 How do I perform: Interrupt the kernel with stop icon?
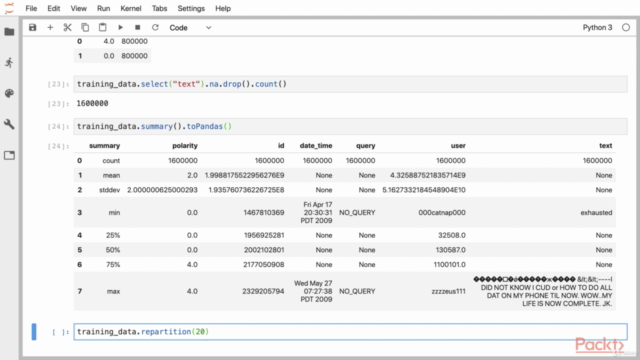coord(138,27)
